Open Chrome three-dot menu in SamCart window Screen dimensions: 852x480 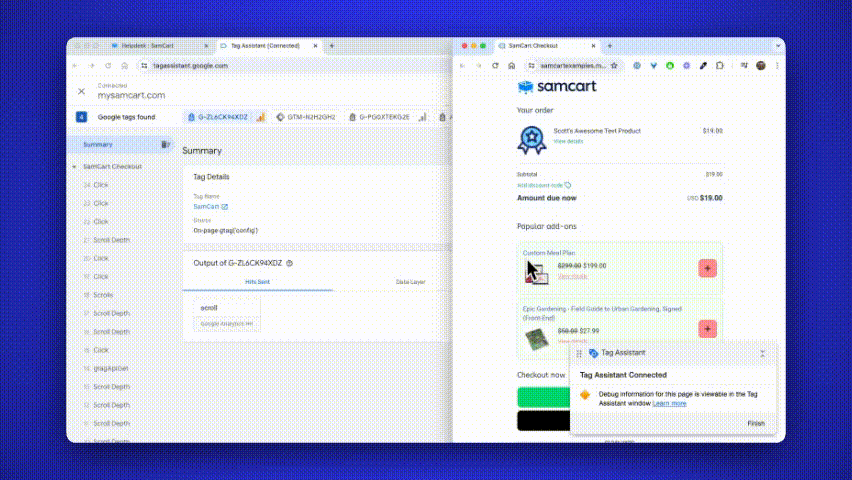coord(778,66)
